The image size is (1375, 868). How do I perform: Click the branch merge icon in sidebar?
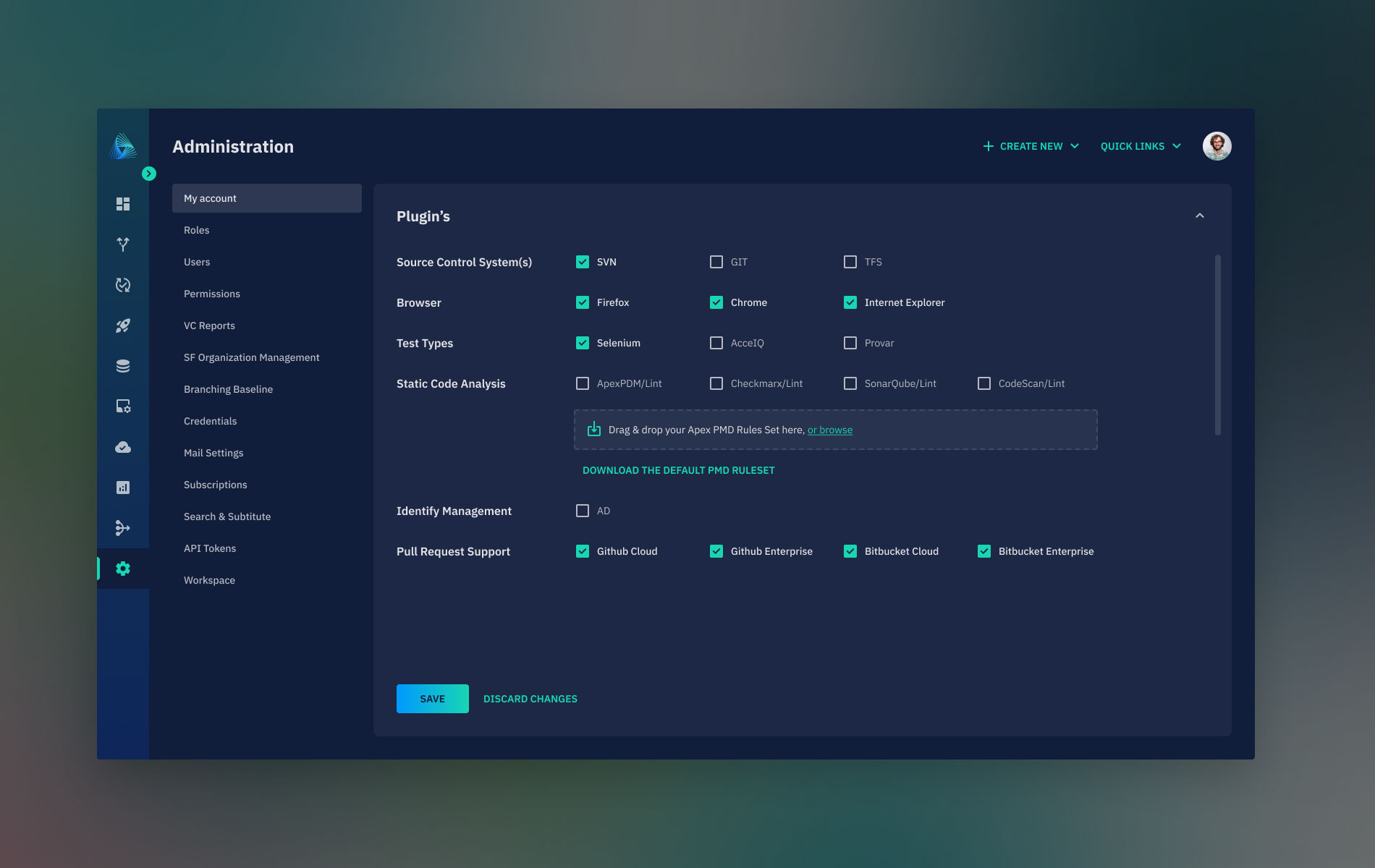(x=123, y=244)
